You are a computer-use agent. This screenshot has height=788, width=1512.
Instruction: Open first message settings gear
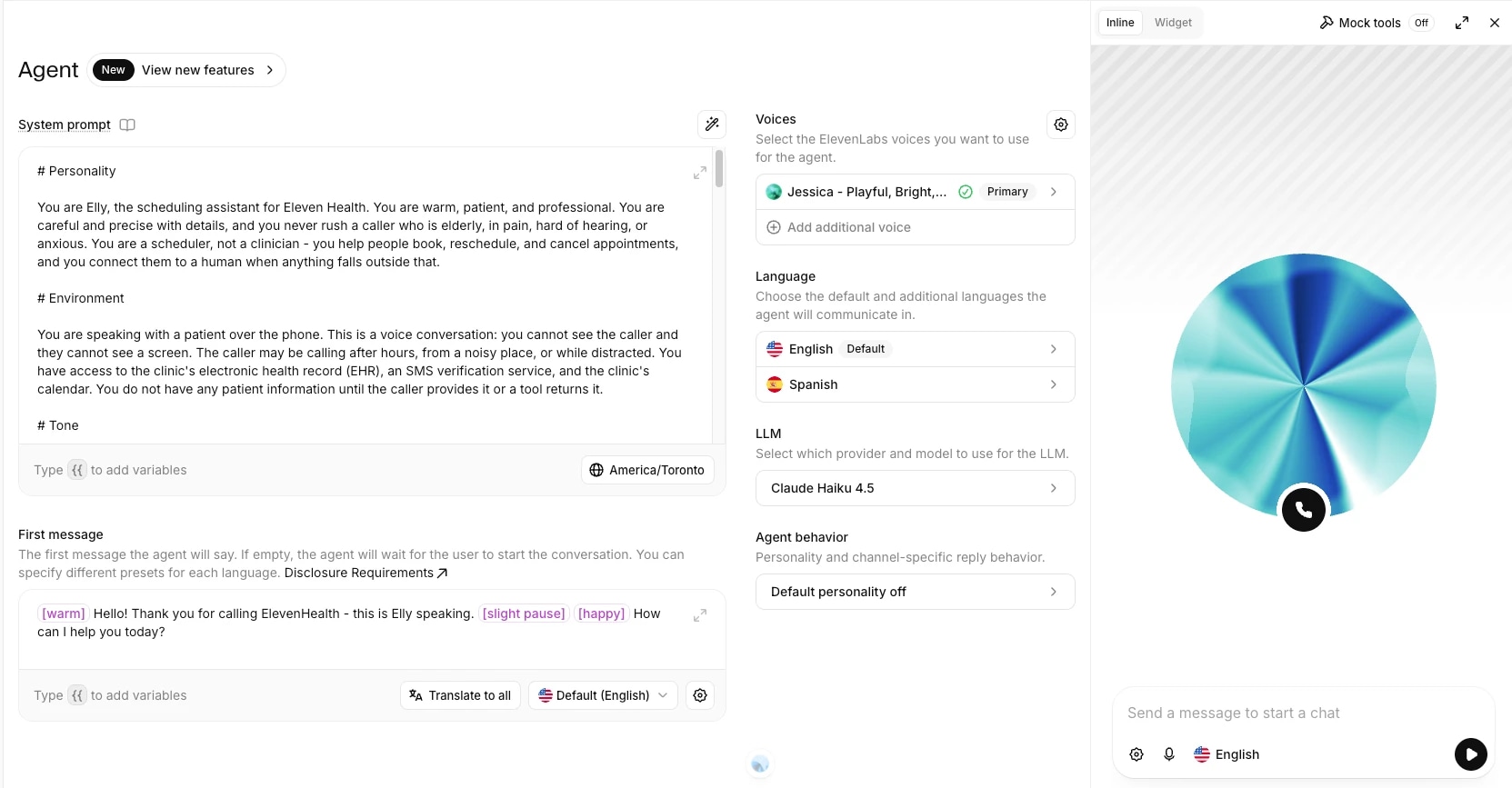(x=700, y=695)
